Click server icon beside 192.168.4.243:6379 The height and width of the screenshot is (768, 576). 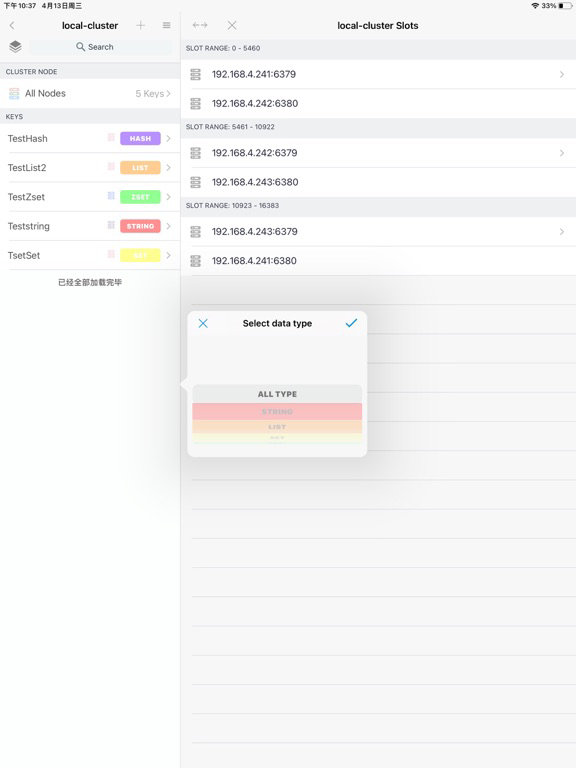click(195, 232)
